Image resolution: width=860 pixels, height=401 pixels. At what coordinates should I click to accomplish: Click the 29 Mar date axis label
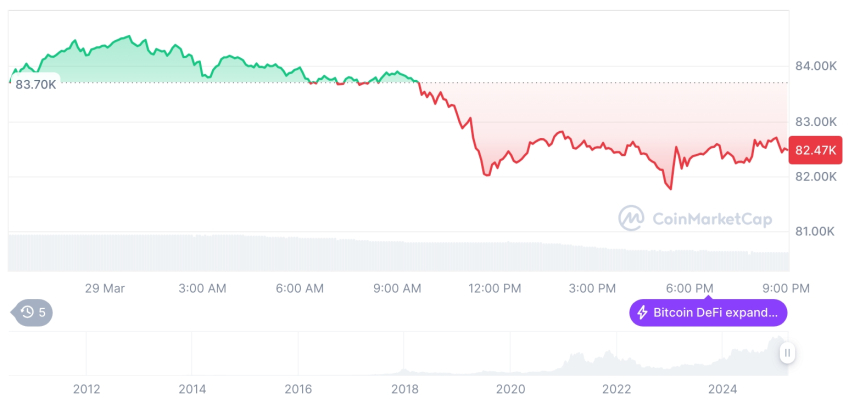pyautogui.click(x=106, y=289)
